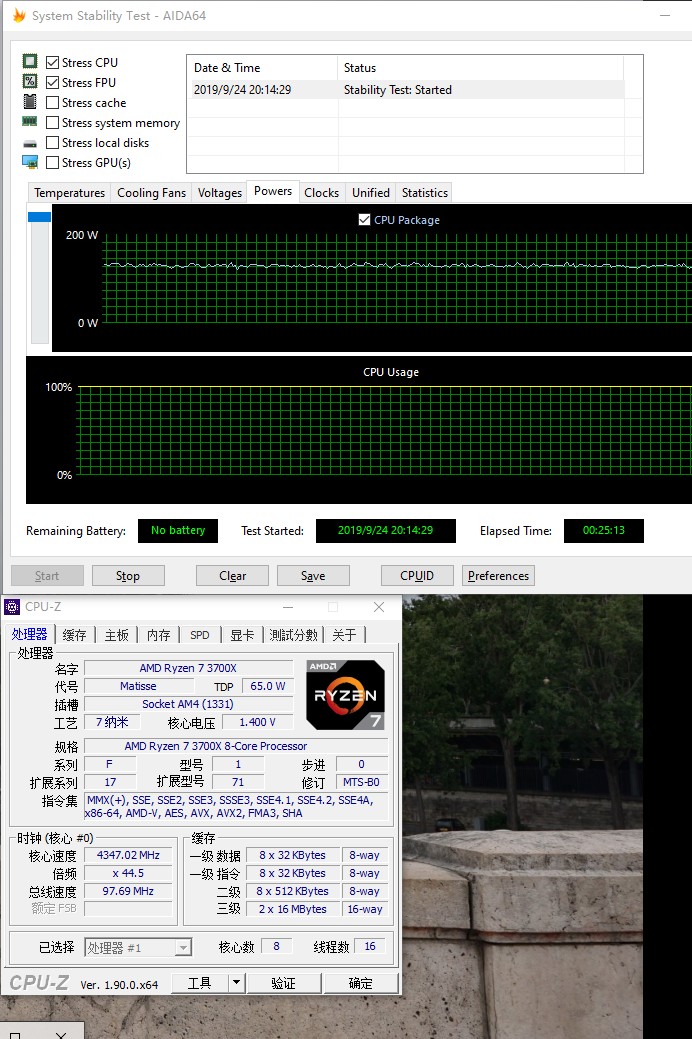Enable Stress system memory checkbox
The height and width of the screenshot is (1039, 692).
pyautogui.click(x=52, y=123)
